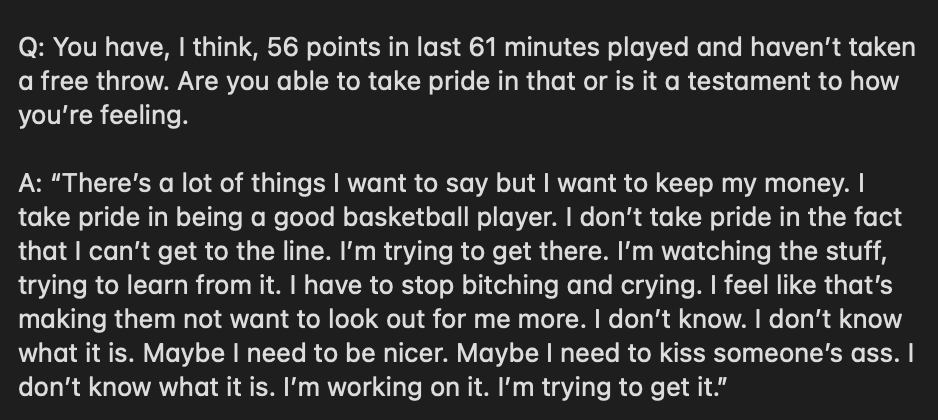Click the number "56" in the question
The image size is (938, 420).
pyautogui.click(x=282, y=47)
